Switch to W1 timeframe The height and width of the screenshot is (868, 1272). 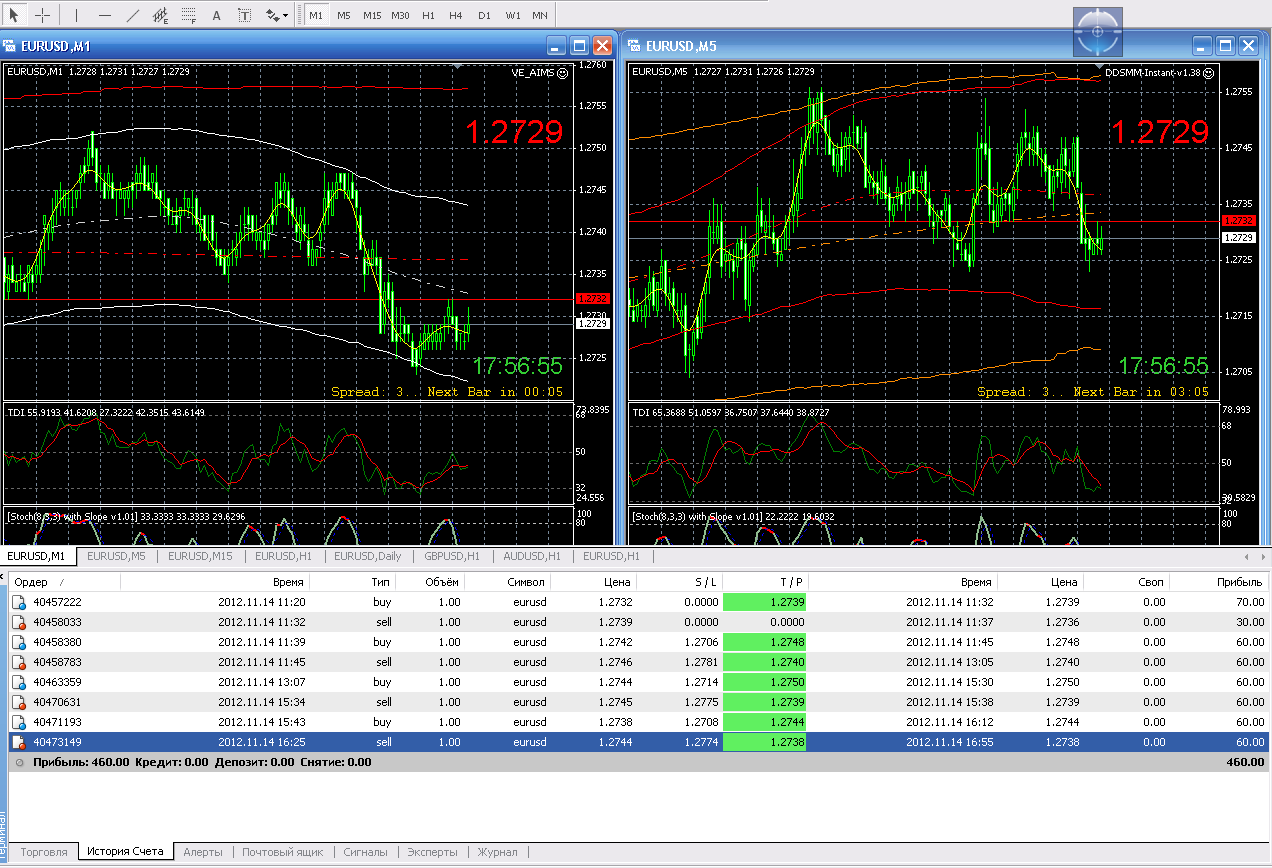(512, 15)
